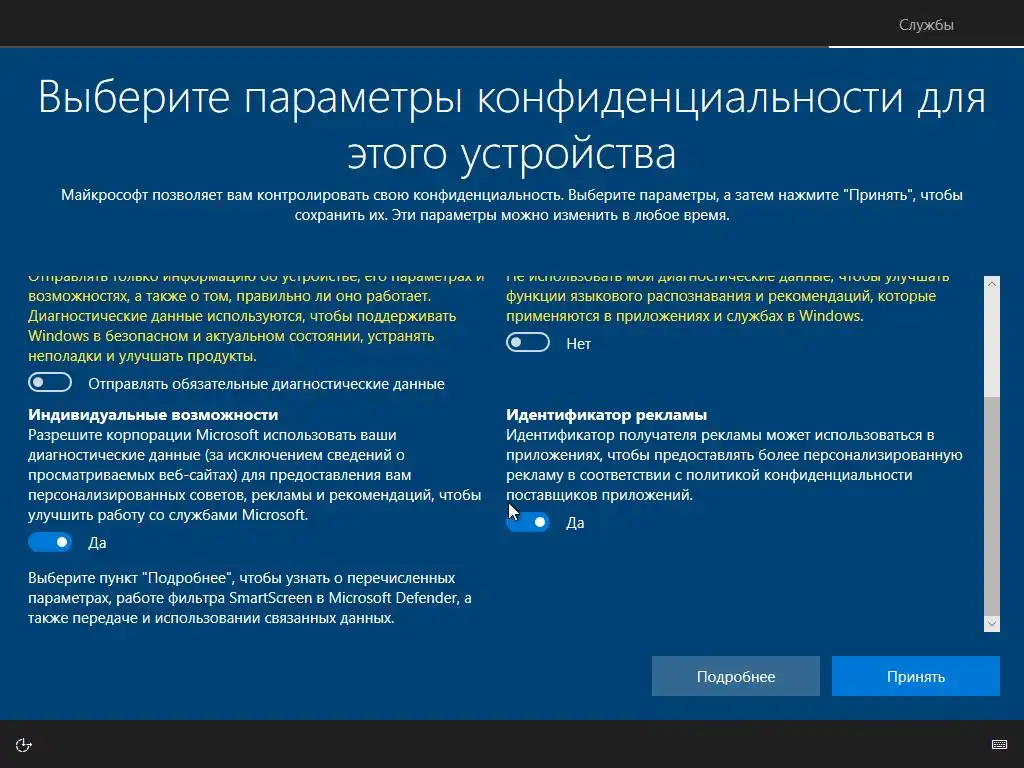Turn off the 'Идентификатор рекламы' toggle
The image size is (1024, 768).
pyautogui.click(x=528, y=522)
